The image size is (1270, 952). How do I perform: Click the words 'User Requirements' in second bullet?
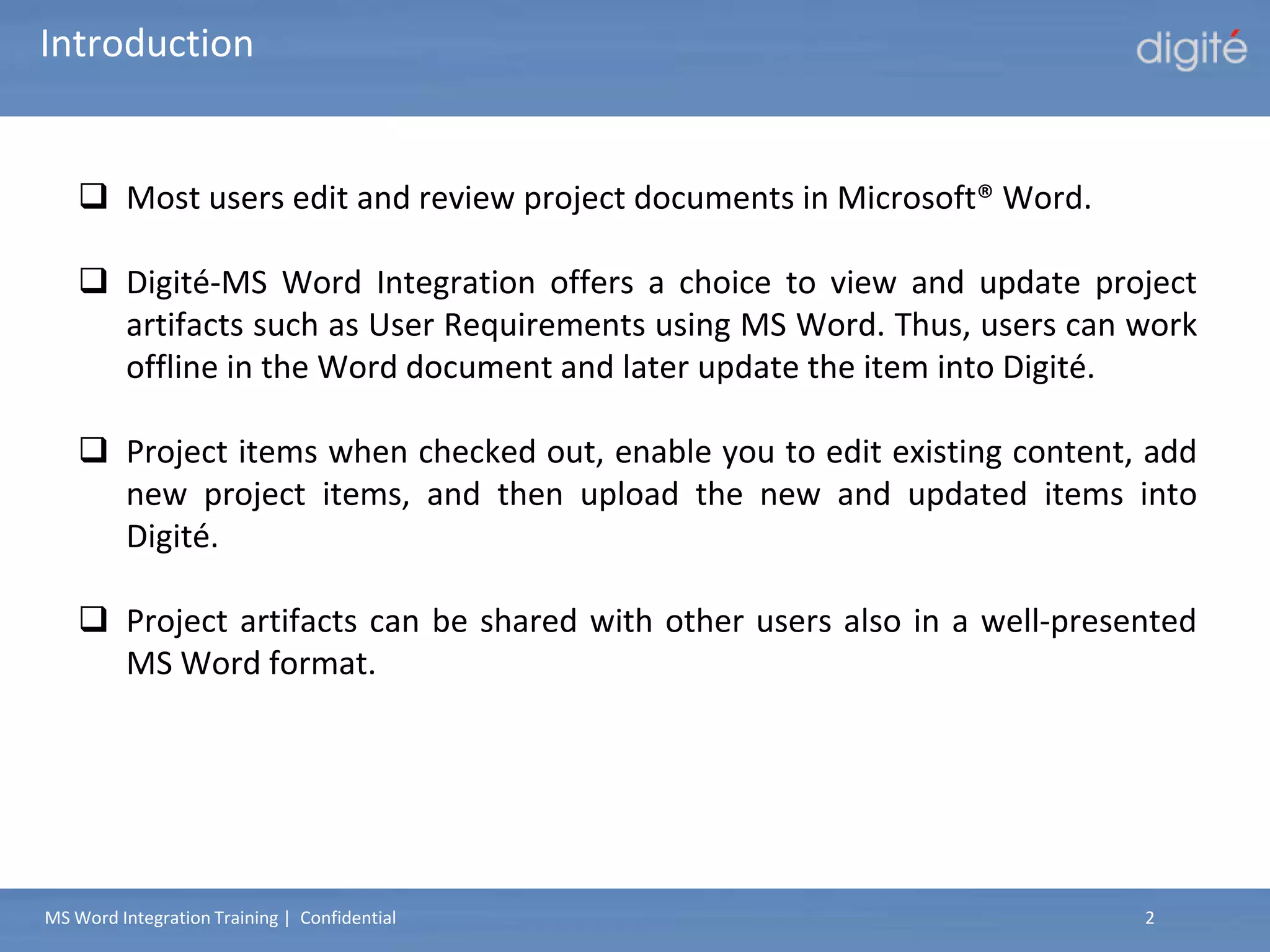pos(507,325)
